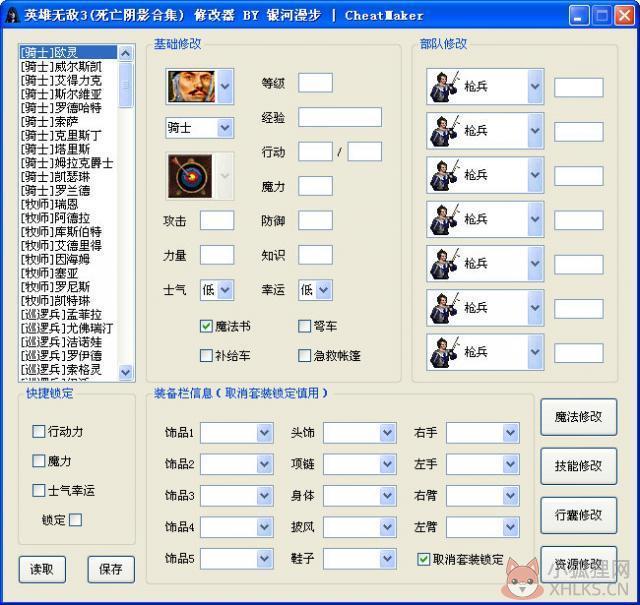The height and width of the screenshot is (605, 640).
Task: Click the archery target specialty icon
Action: click(x=190, y=176)
